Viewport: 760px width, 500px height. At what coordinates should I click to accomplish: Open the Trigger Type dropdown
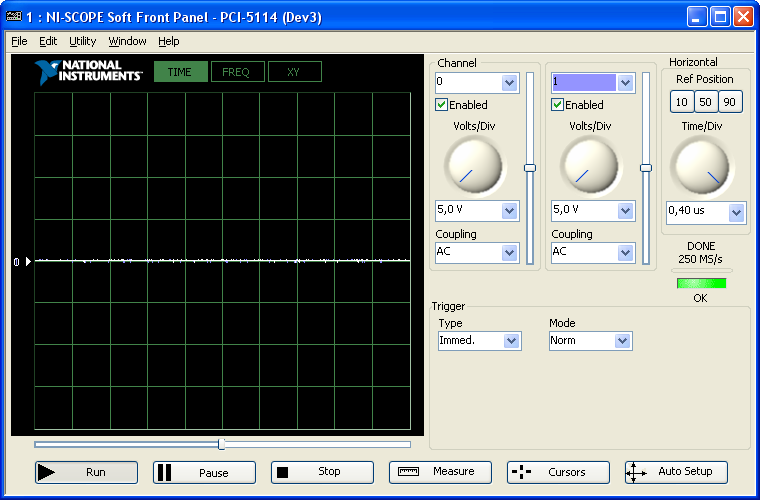(511, 341)
